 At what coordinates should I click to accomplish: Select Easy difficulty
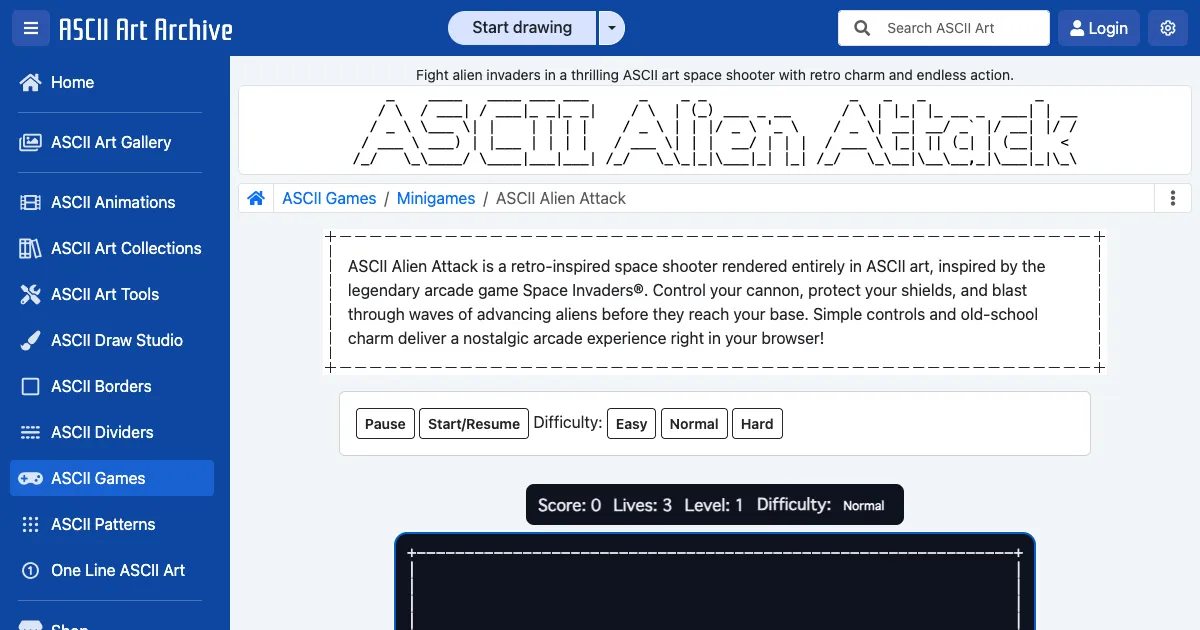pos(631,424)
